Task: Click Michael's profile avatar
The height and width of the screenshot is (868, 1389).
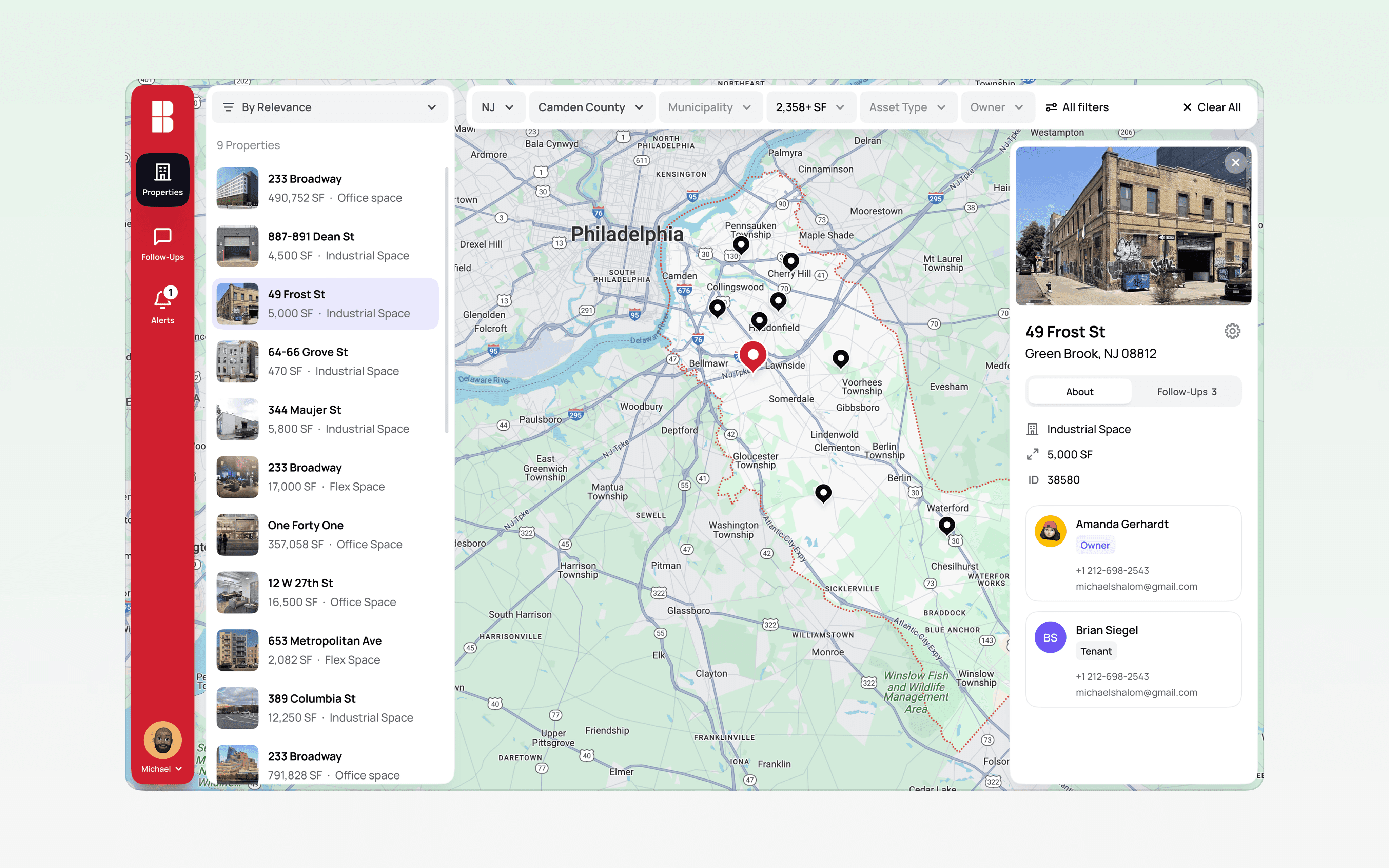Action: pos(162,740)
